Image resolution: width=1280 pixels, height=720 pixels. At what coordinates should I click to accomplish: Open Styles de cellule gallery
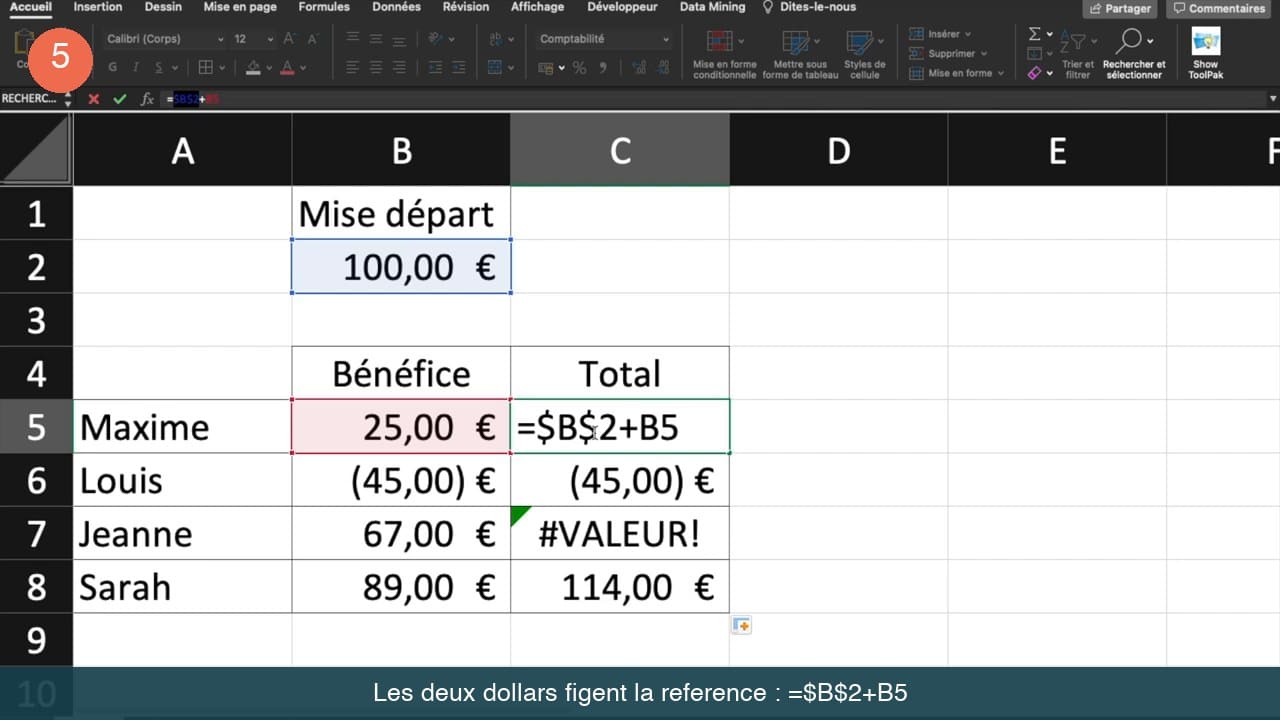click(864, 55)
